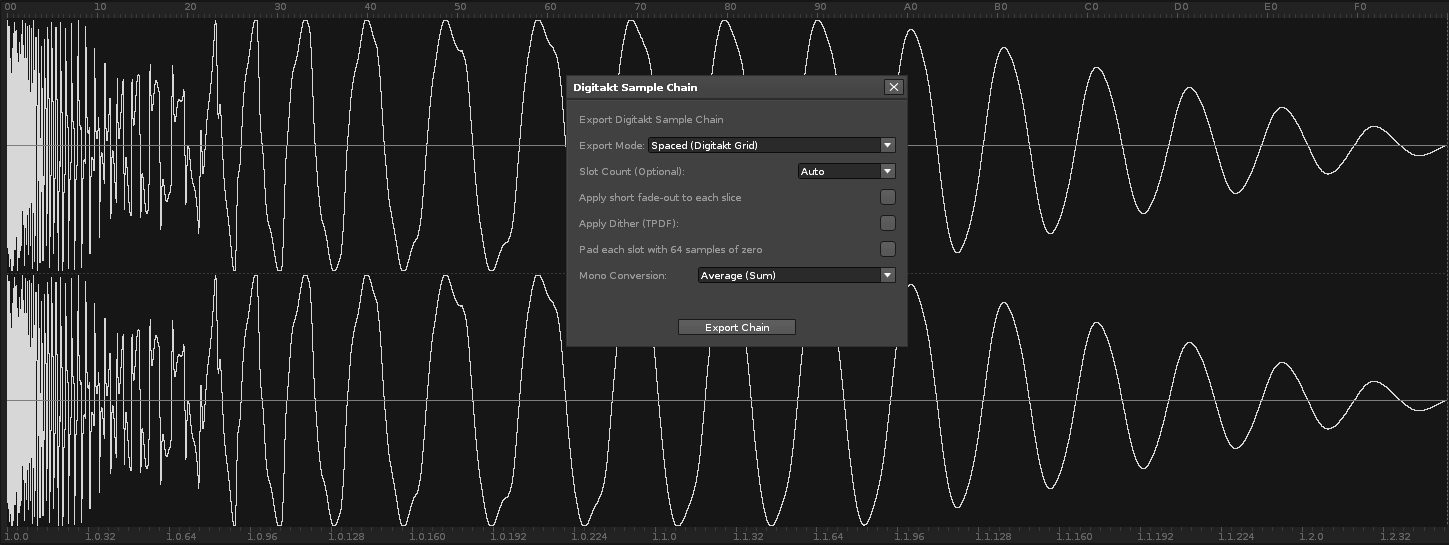Click the top ruler marker 10
Screen dimensions: 1449x545
(x=100, y=7)
